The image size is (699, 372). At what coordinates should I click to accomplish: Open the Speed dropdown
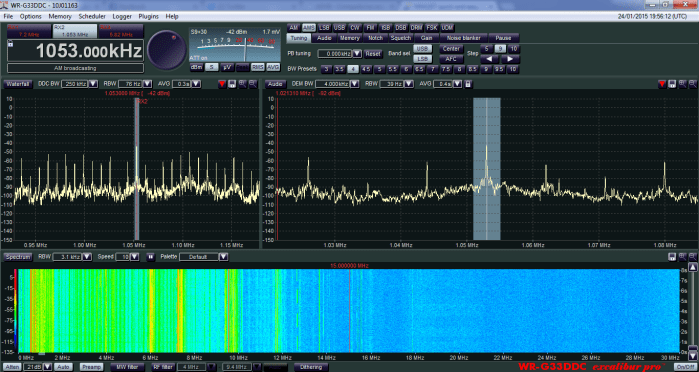click(135, 257)
